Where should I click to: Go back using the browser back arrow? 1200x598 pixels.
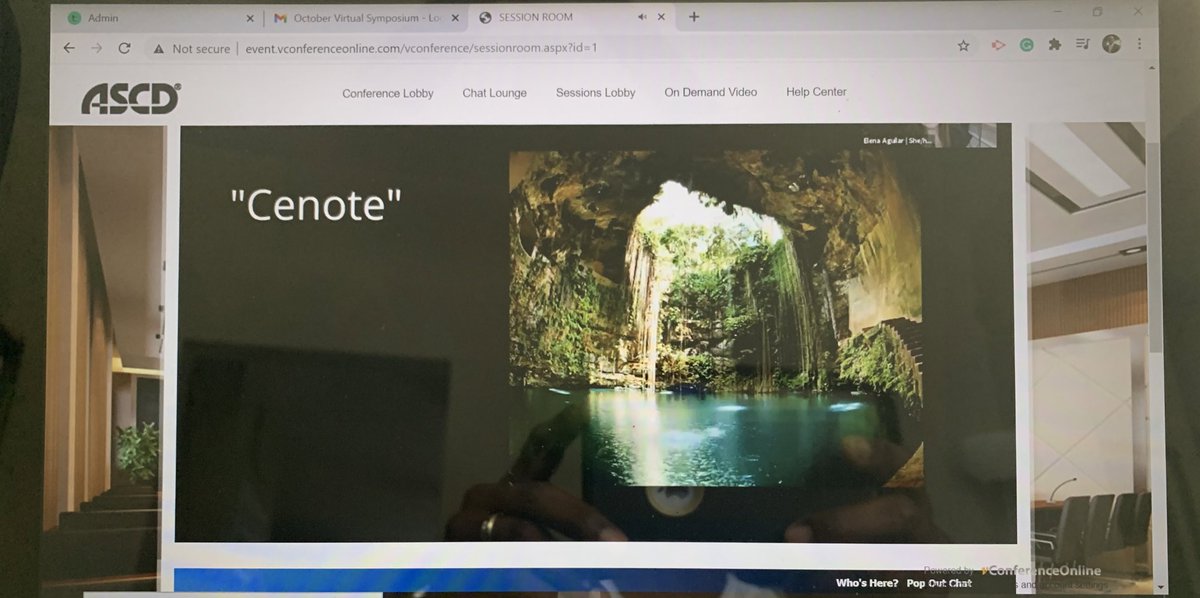coord(69,48)
